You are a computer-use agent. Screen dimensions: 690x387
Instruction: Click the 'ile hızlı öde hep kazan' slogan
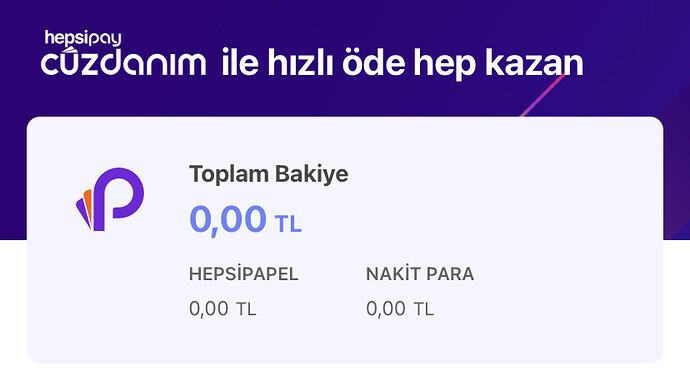coord(402,63)
